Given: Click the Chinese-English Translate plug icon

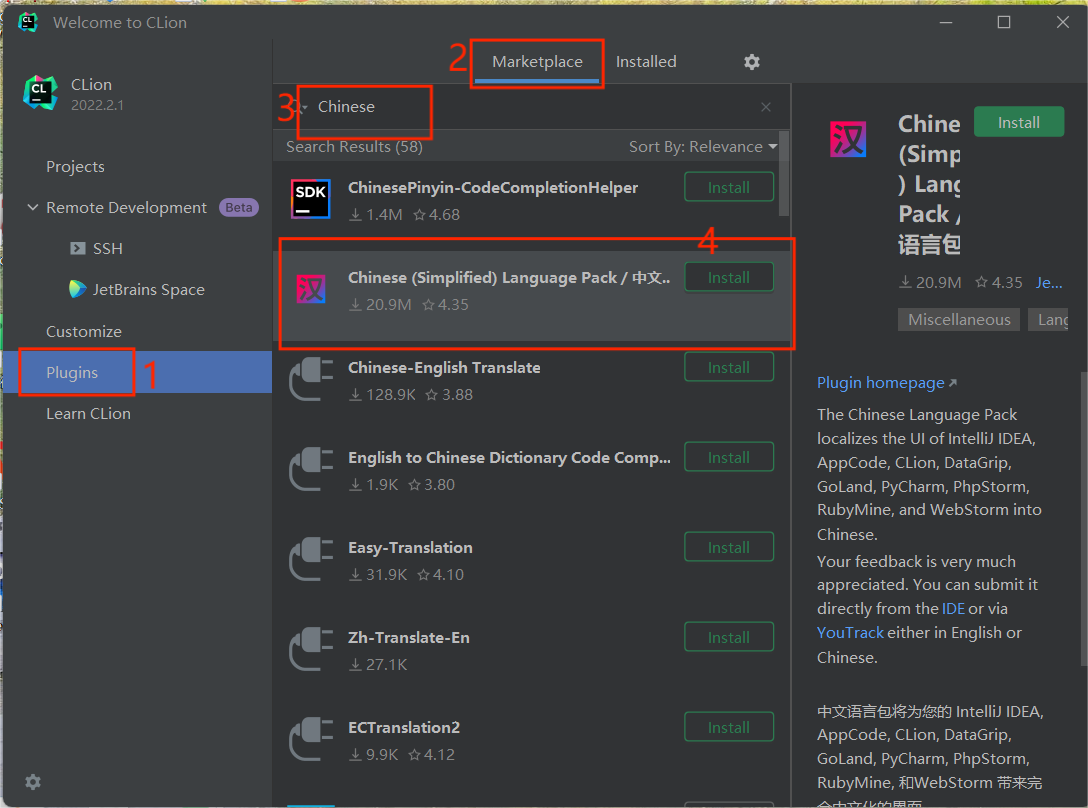Looking at the screenshot, I should pyautogui.click(x=310, y=380).
